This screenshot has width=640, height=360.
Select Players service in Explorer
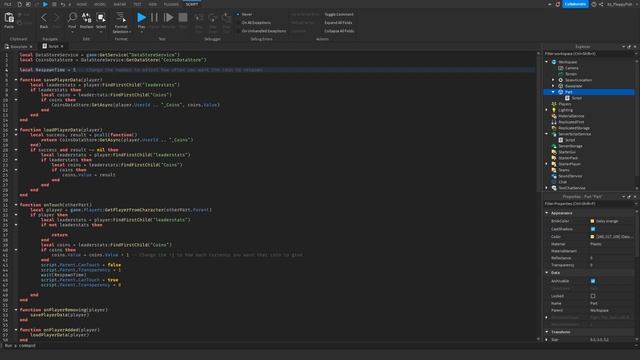[x=565, y=104]
